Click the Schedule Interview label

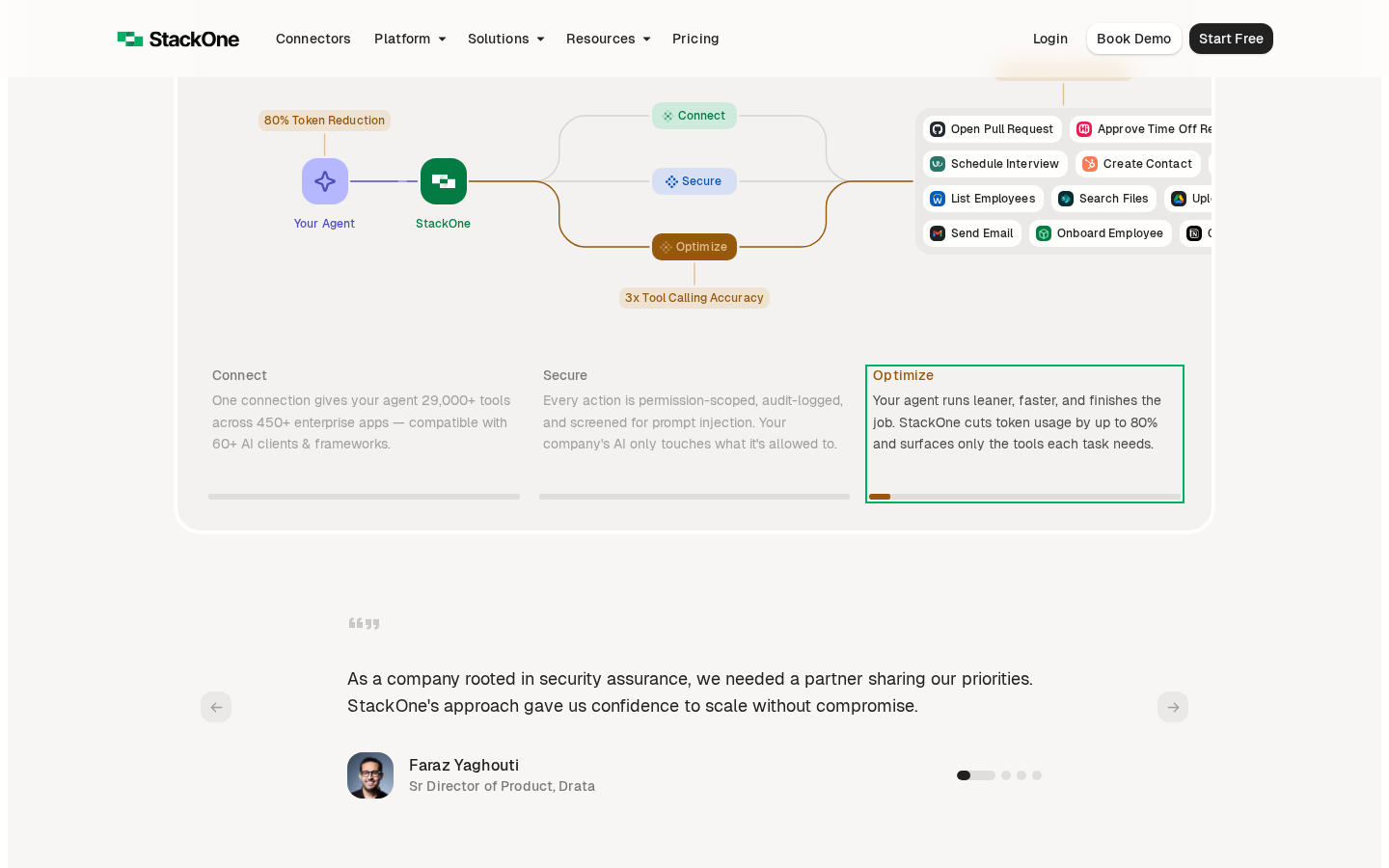[x=1004, y=164]
